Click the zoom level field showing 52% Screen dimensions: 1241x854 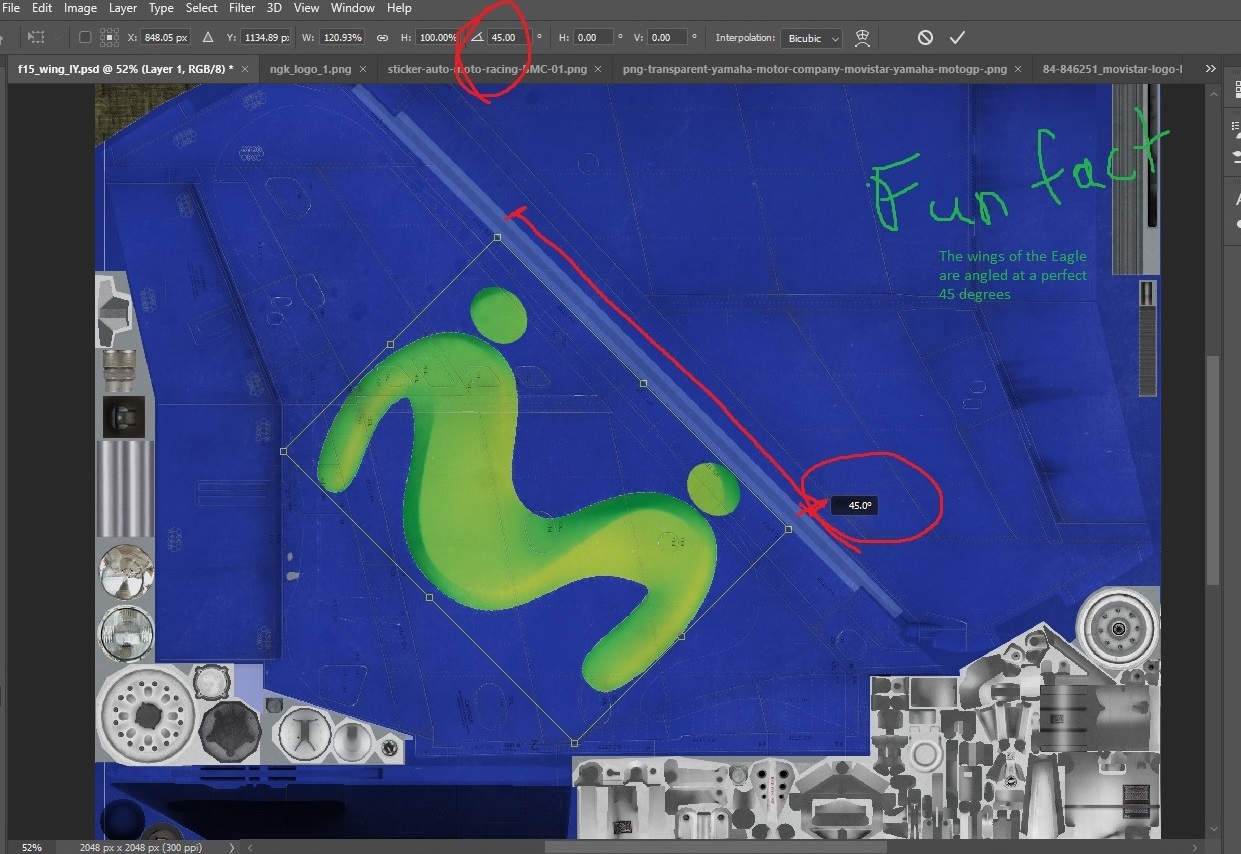point(32,847)
